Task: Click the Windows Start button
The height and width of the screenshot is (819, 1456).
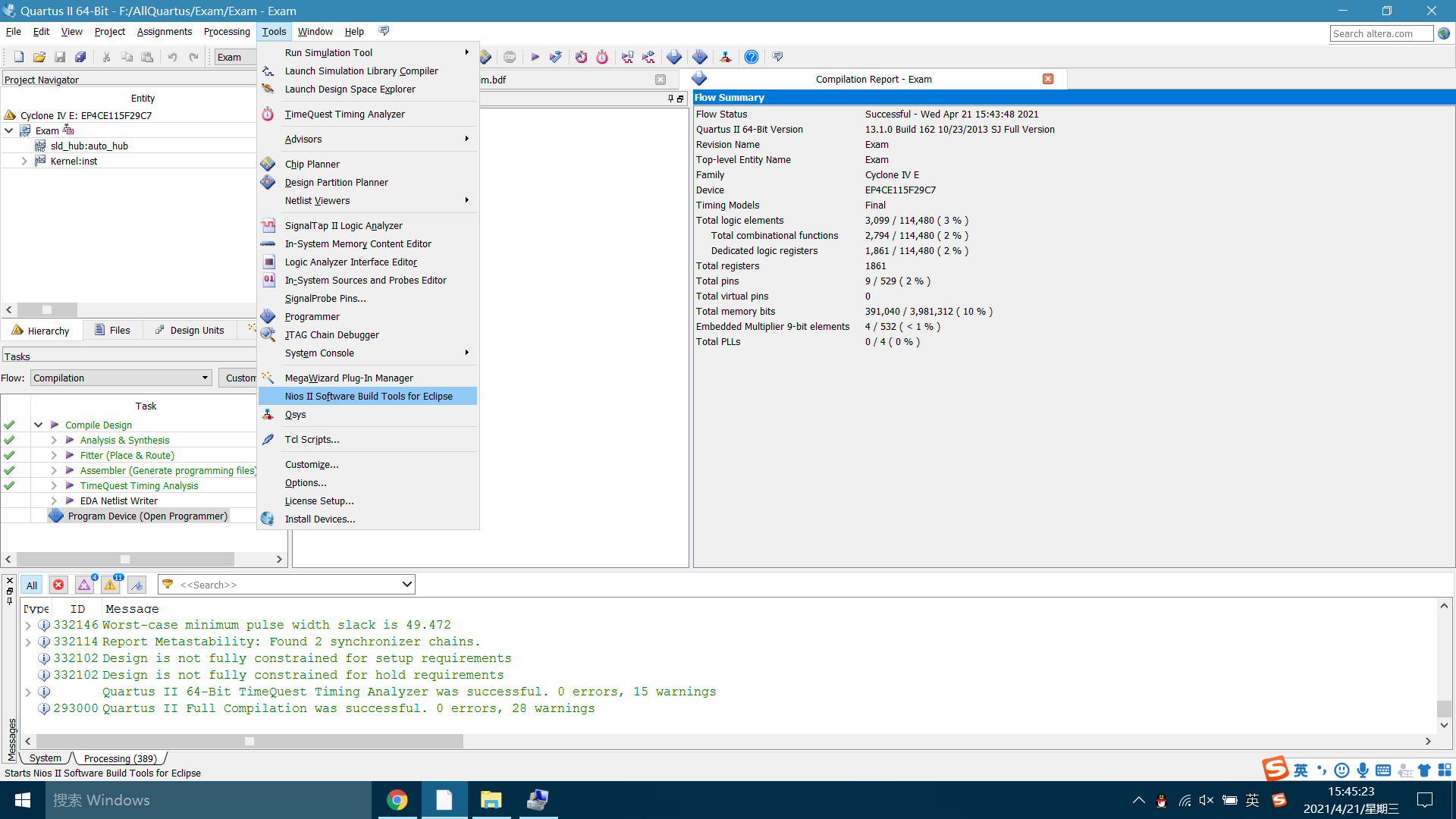Action: click(x=23, y=800)
